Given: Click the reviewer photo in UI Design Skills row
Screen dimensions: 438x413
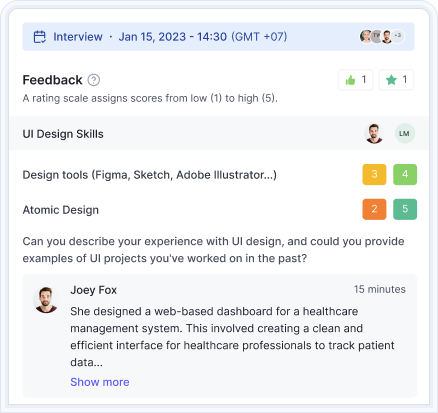Looking at the screenshot, I should 374,133.
